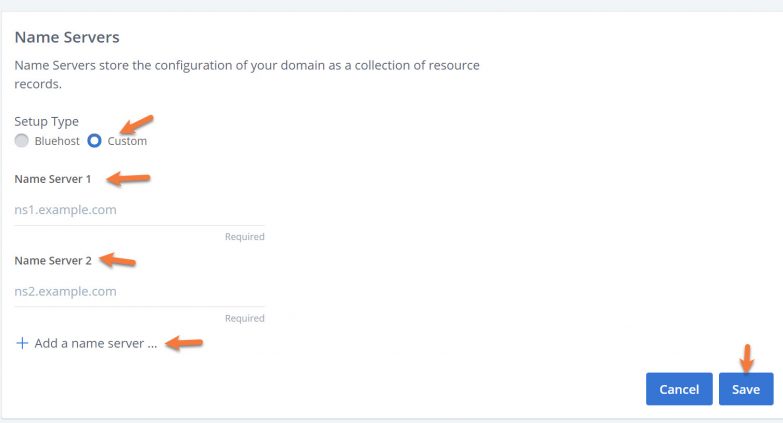This screenshot has height=423, width=783.
Task: Click the orange arrow above Save button
Action: pos(745,358)
